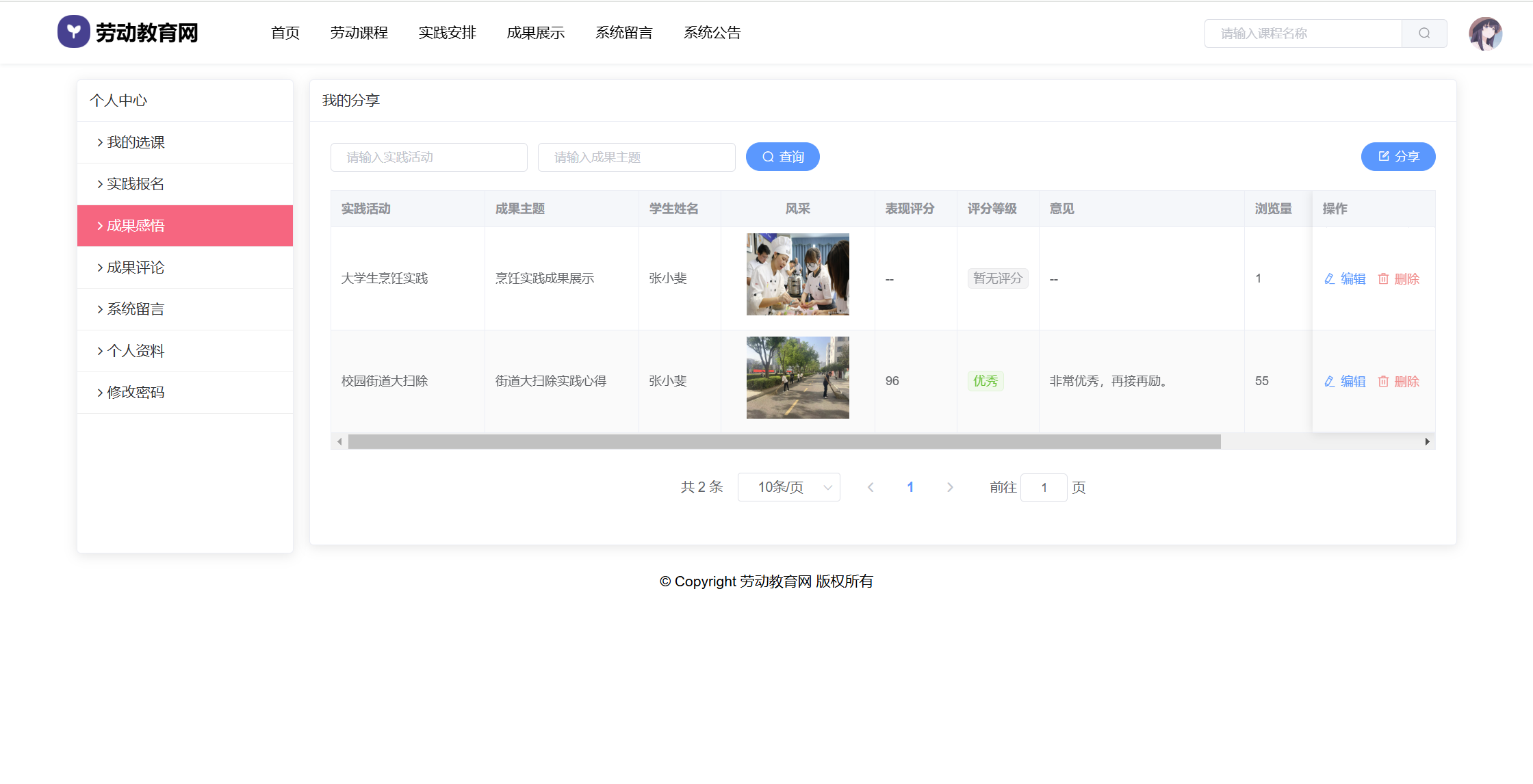Screen dimensions: 1533x784
Task: Edit the 校园街道大扫除 row
Action: coord(1345,381)
